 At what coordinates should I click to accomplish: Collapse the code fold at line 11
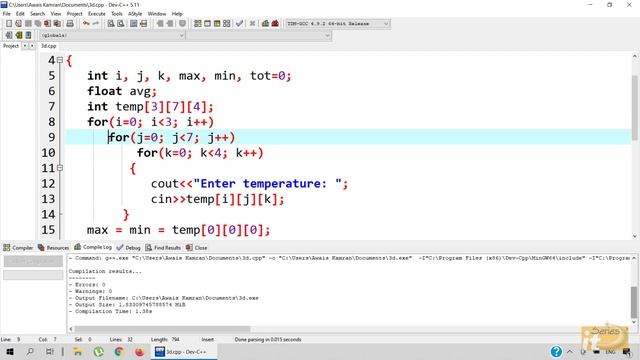point(60,168)
